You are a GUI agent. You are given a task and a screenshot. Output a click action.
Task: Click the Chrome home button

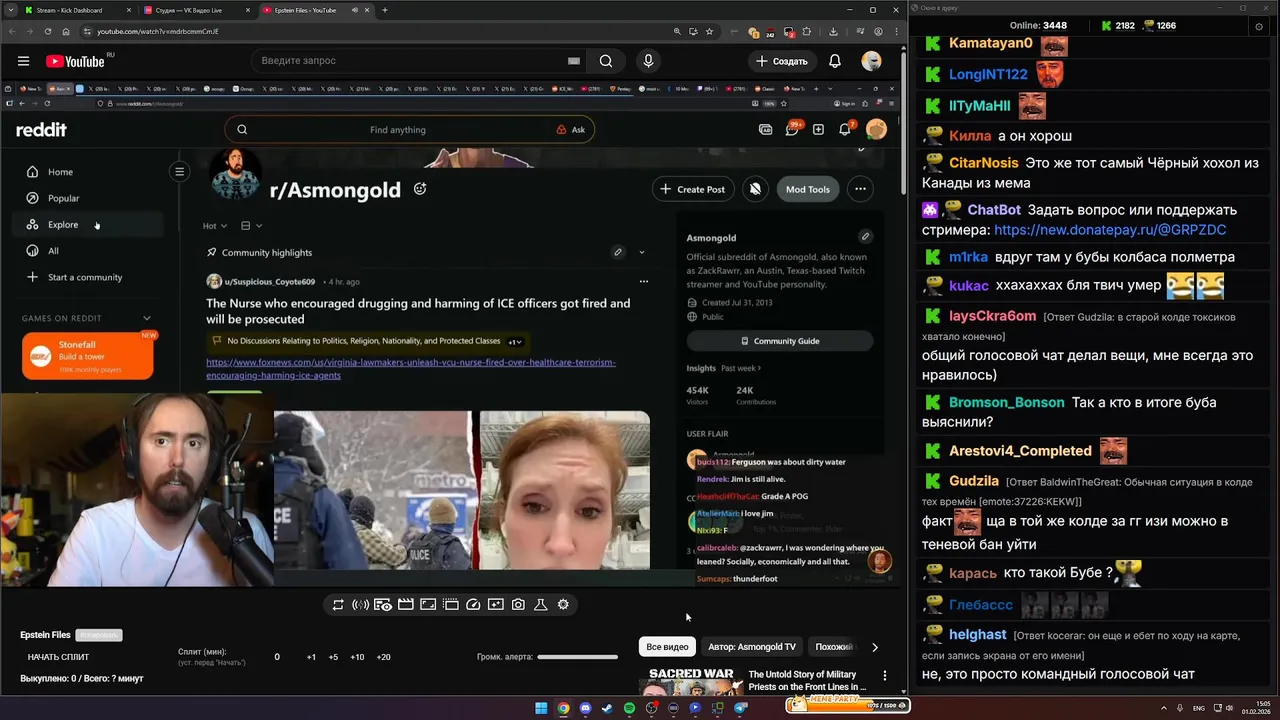pyautogui.click(x=66, y=31)
